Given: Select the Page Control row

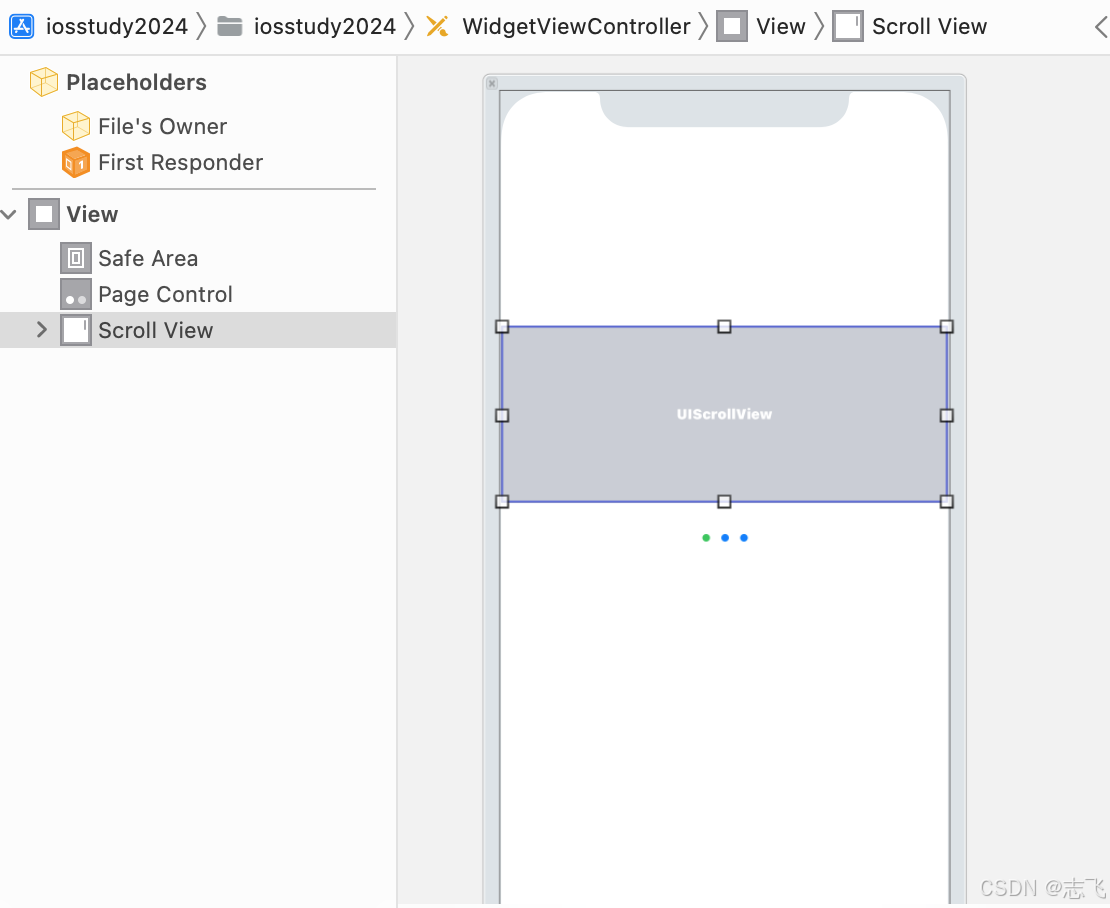Looking at the screenshot, I should coord(198,294).
